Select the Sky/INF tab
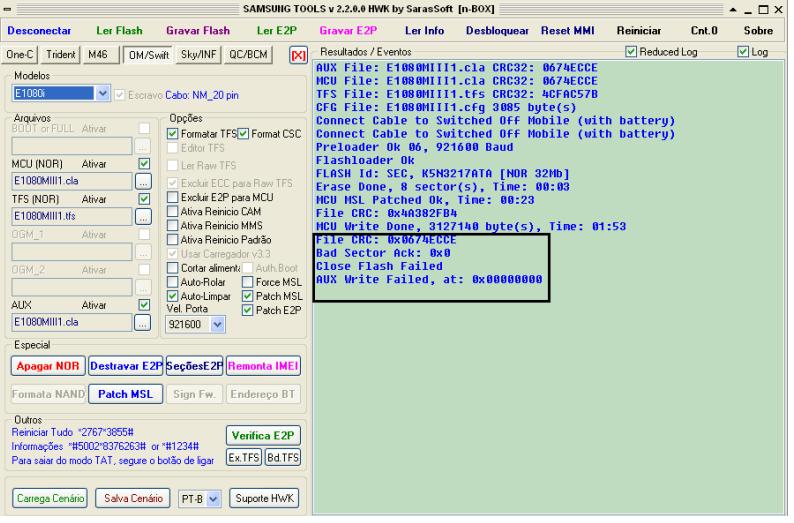 coord(198,53)
